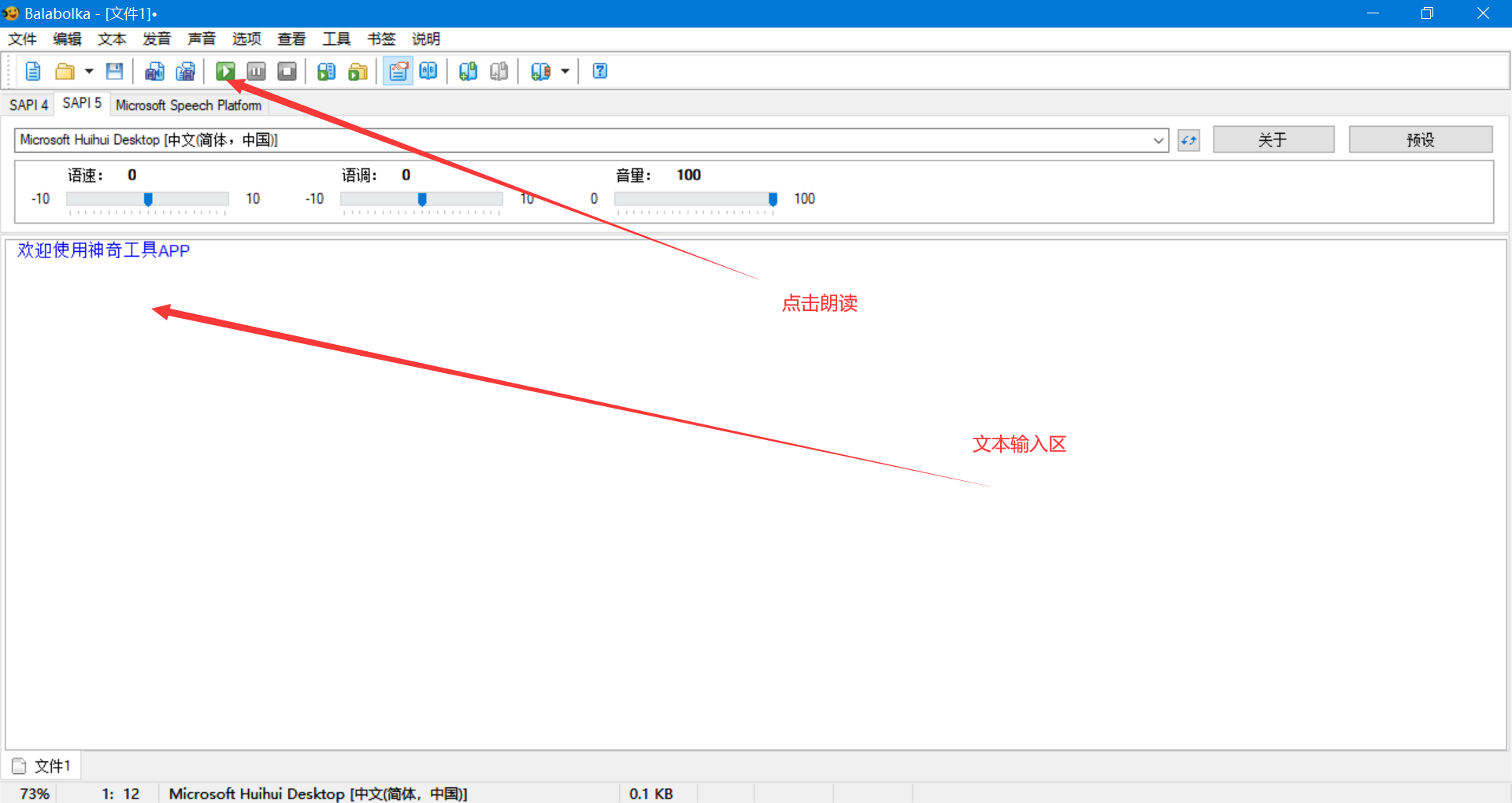Click the greyed go-to-bookmark icon

[498, 72]
